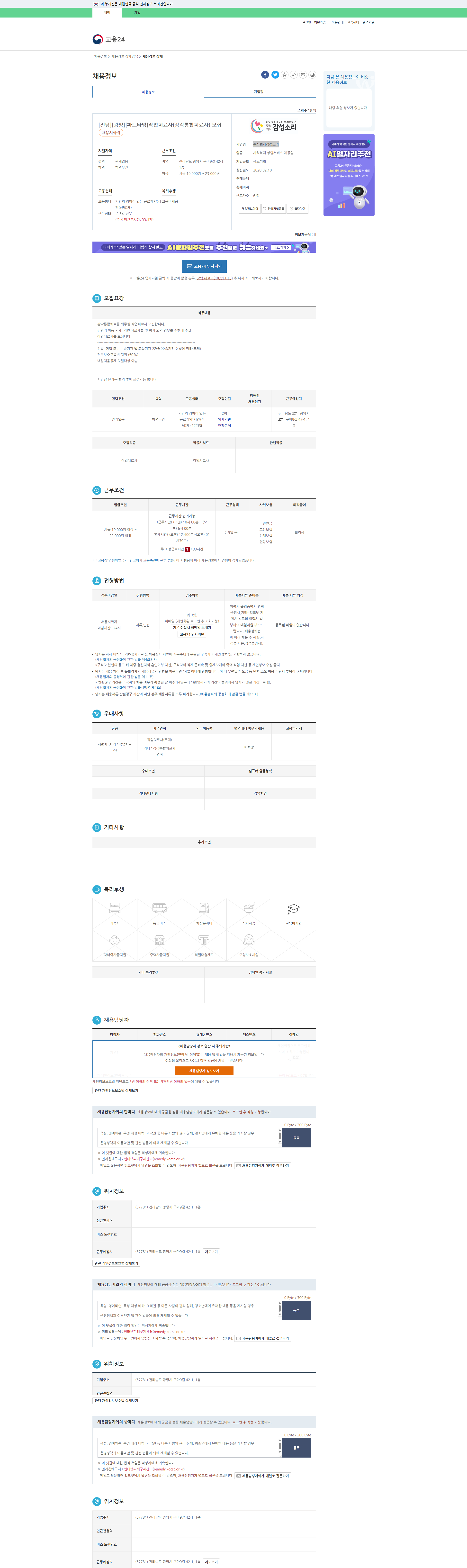Viewport: 467px width, 1568px height.
Task: Click 바로가기 on AI recommendation banner
Action: point(281,248)
